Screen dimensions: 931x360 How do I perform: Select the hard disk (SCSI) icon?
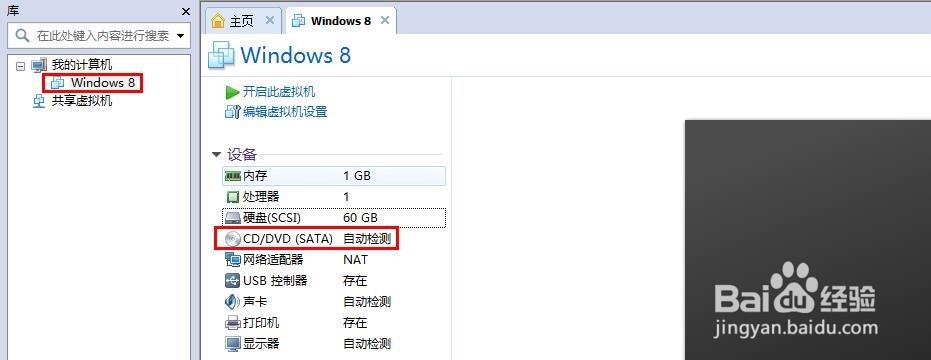pyautogui.click(x=232, y=218)
